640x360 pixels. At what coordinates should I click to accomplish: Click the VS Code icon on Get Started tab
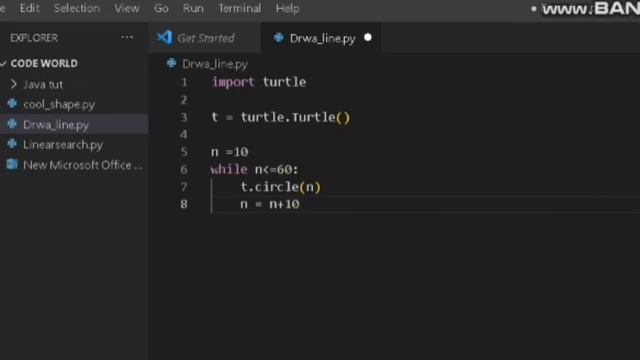pos(164,38)
